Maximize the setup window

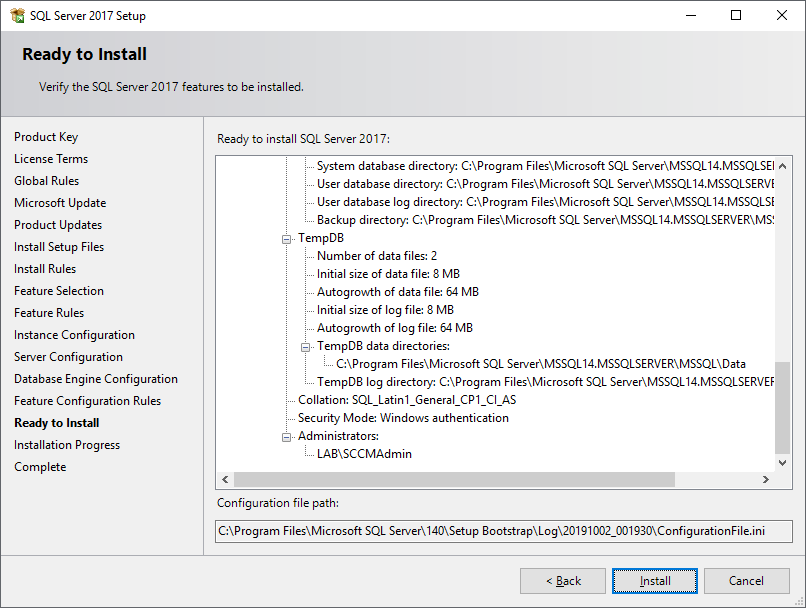[736, 15]
